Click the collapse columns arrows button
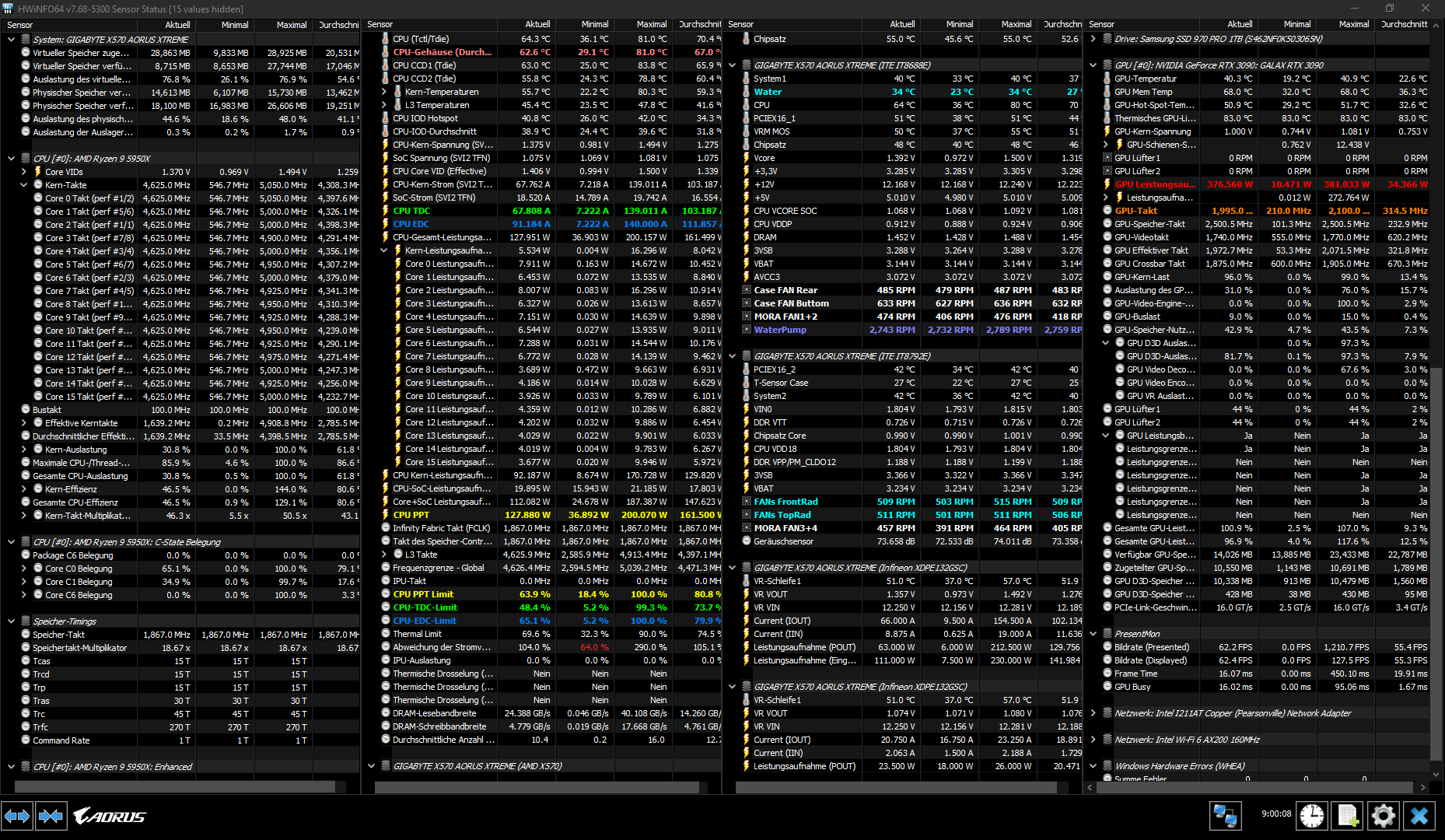The width and height of the screenshot is (1445, 840). pos(51,816)
